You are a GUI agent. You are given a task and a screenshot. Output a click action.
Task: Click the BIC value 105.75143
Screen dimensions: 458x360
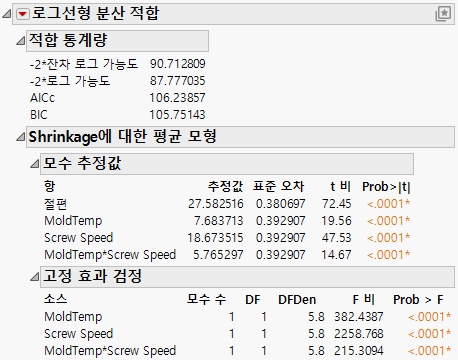click(177, 115)
